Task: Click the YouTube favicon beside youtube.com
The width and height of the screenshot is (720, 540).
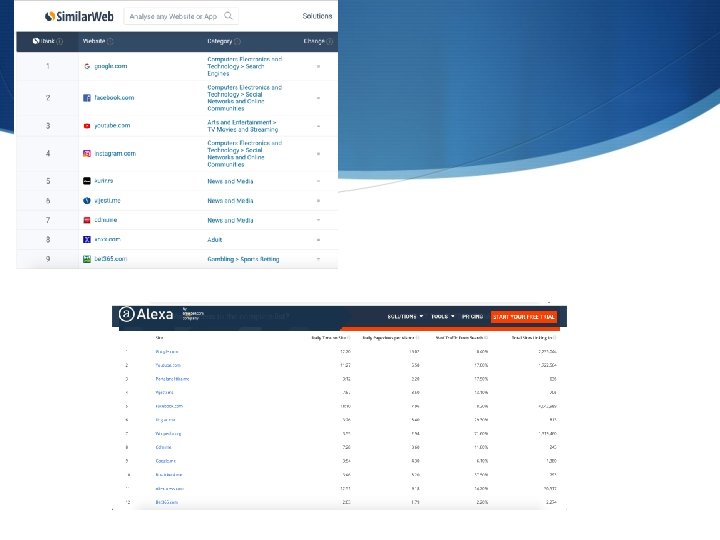Action: coord(87,126)
